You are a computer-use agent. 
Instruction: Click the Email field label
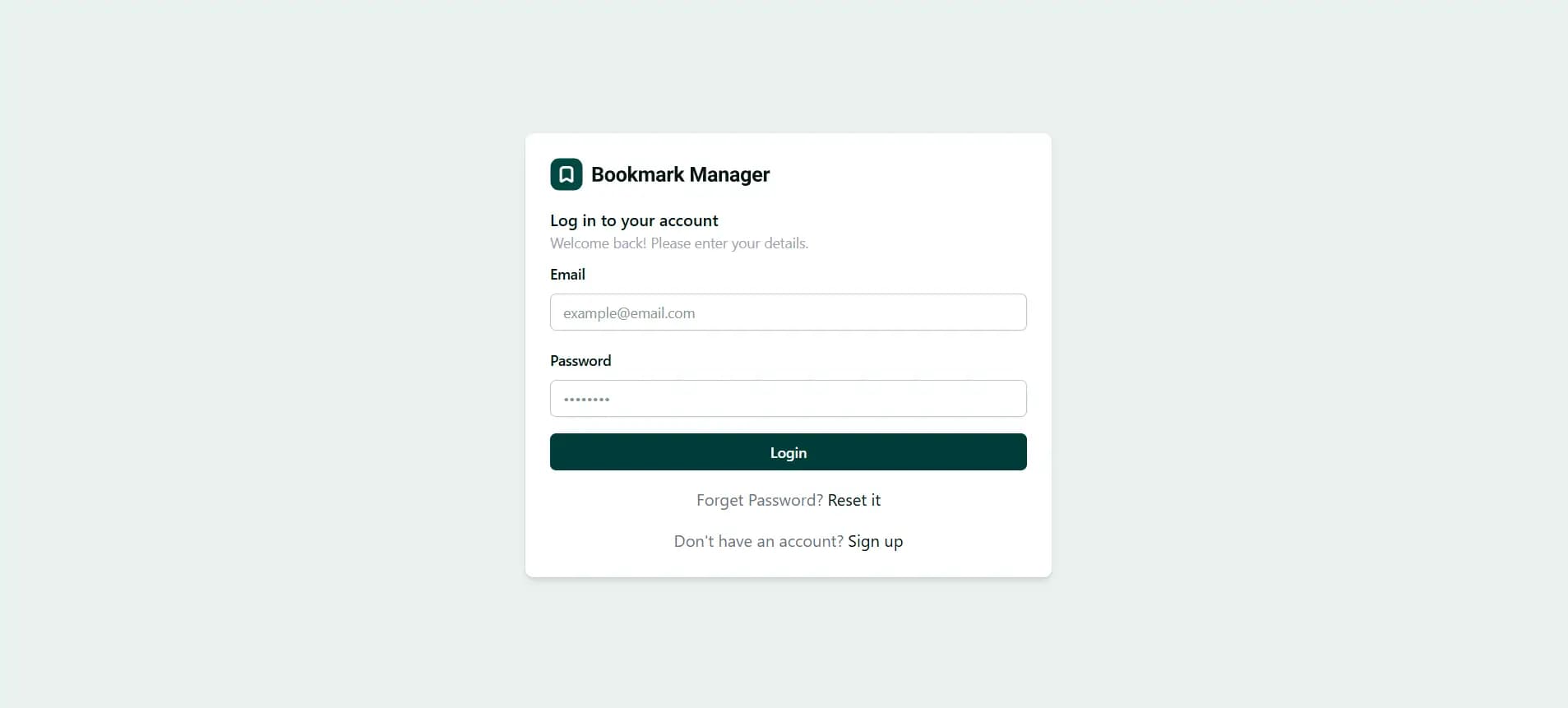[x=567, y=274]
